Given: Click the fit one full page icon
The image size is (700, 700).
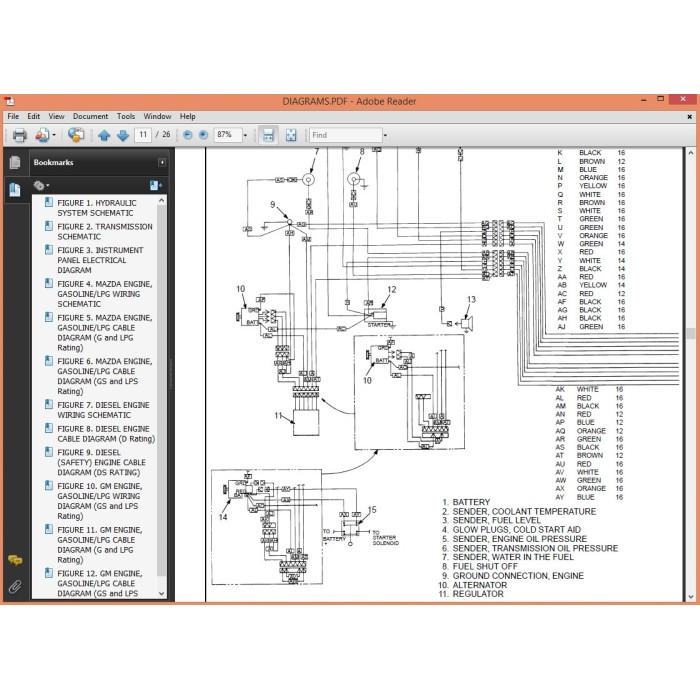Looking at the screenshot, I should coord(291,135).
